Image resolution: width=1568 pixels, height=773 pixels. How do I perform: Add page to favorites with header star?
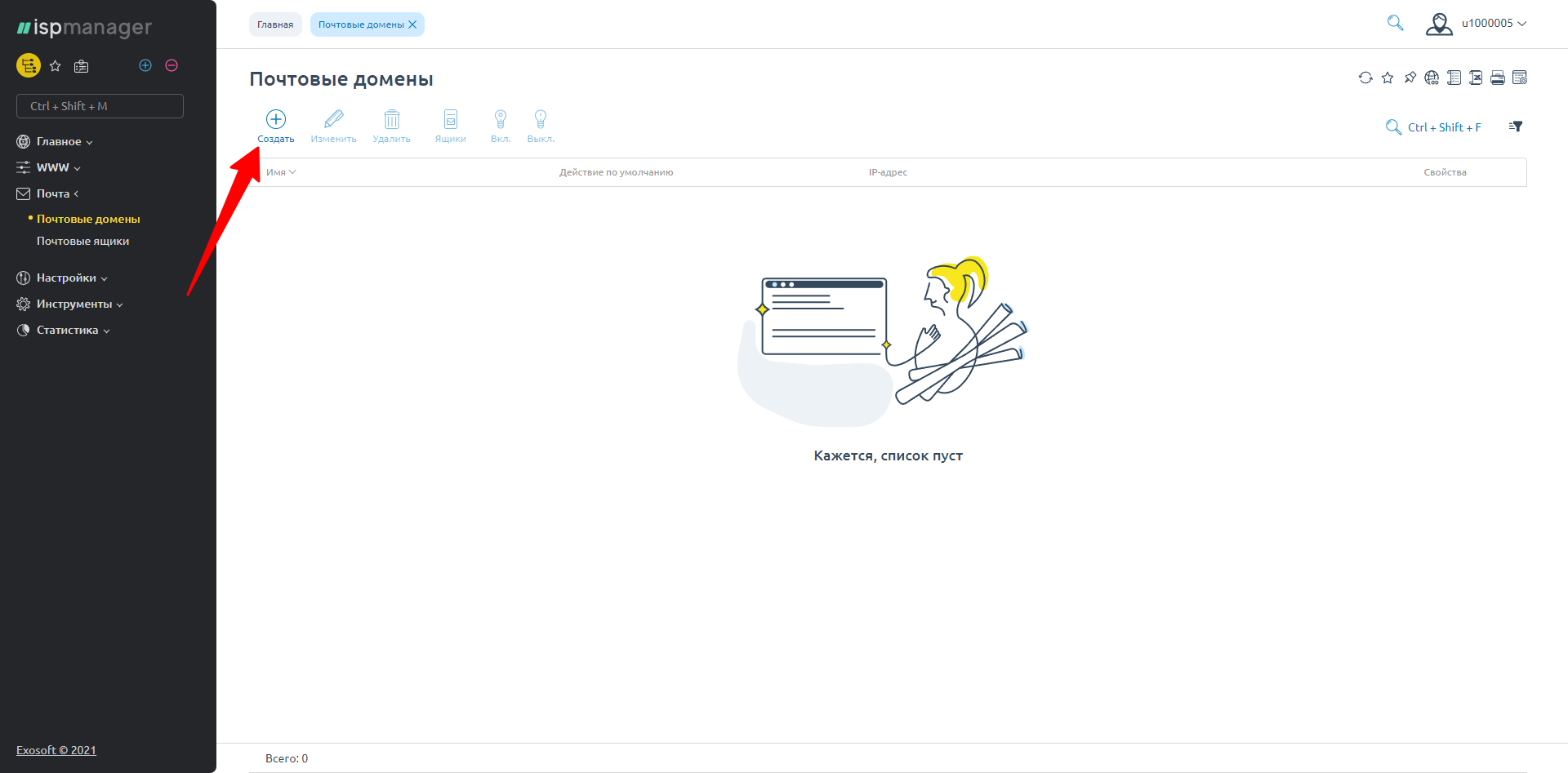pyautogui.click(x=1388, y=78)
